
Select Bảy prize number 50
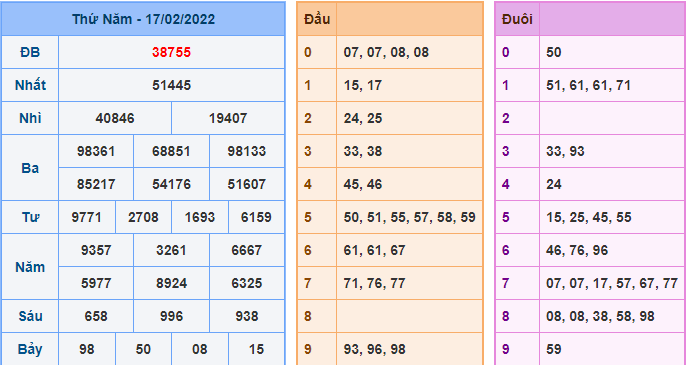(x=144, y=349)
